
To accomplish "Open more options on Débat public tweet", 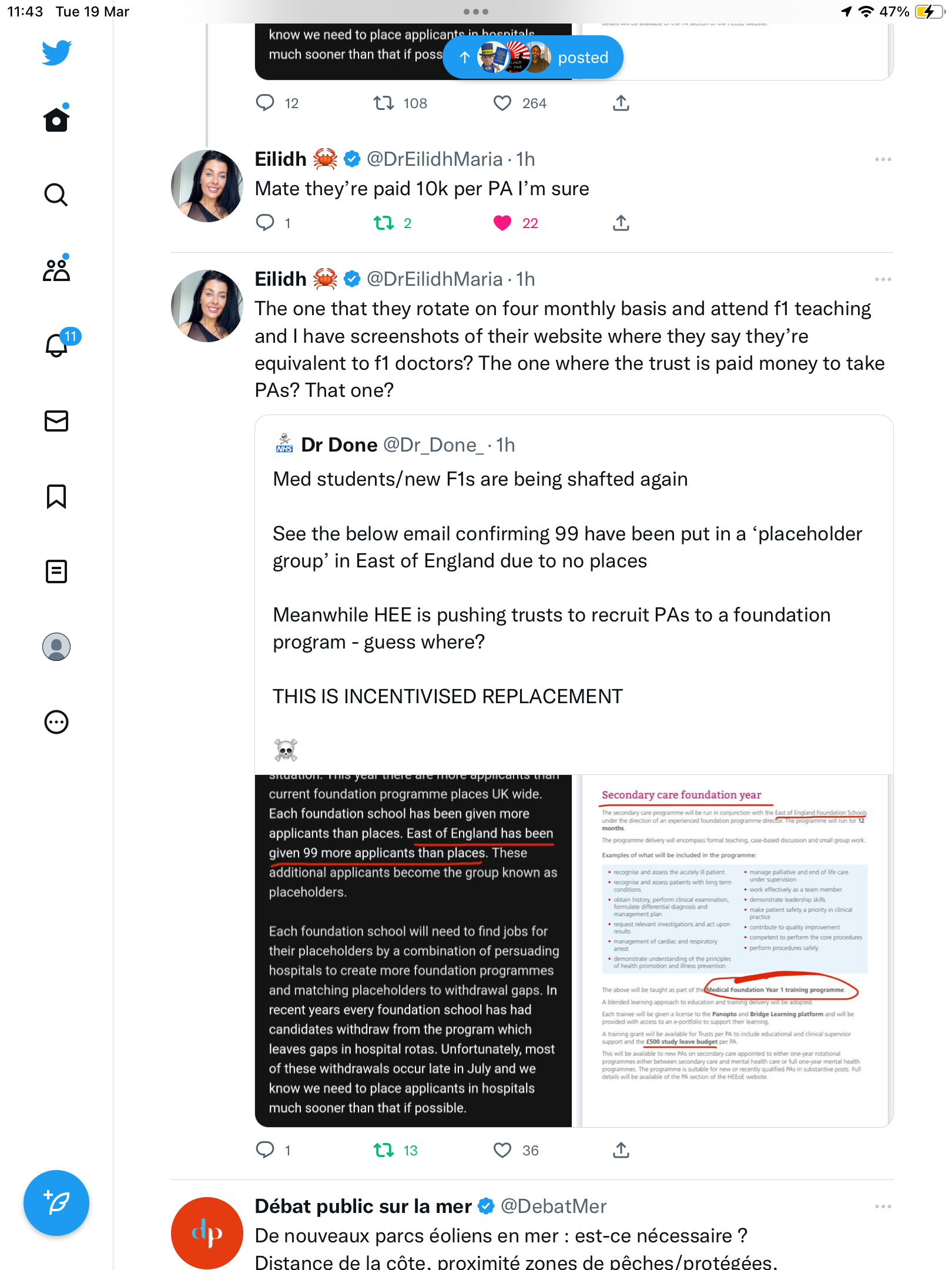I will click(x=883, y=1206).
